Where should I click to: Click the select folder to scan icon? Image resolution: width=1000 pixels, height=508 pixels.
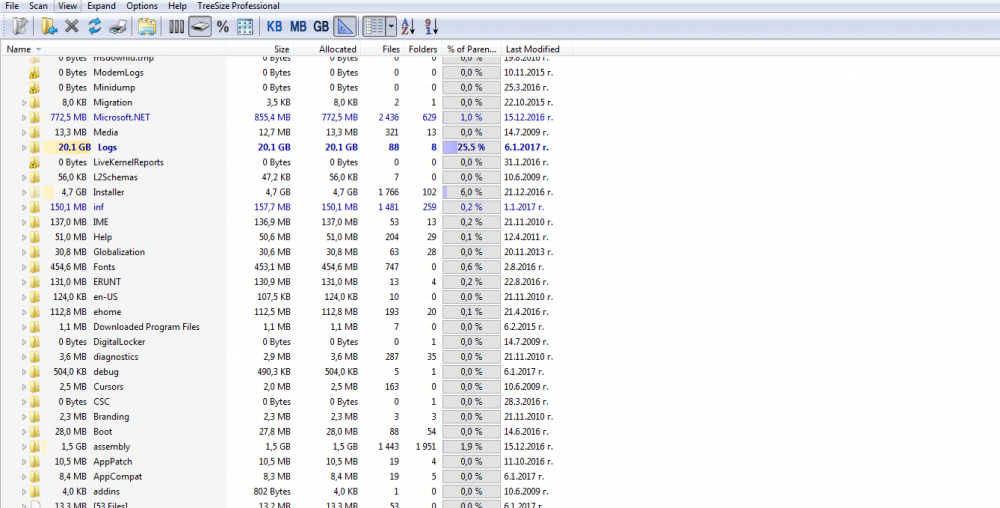point(48,26)
